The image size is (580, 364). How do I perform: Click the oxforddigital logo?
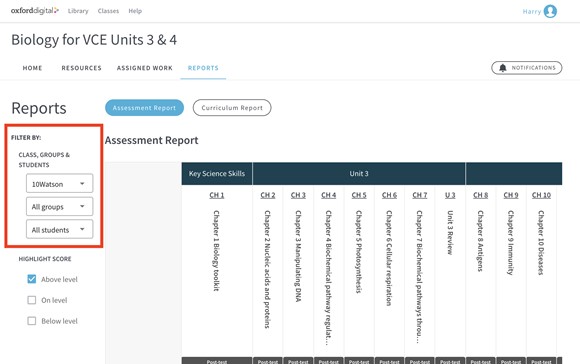[x=35, y=11]
